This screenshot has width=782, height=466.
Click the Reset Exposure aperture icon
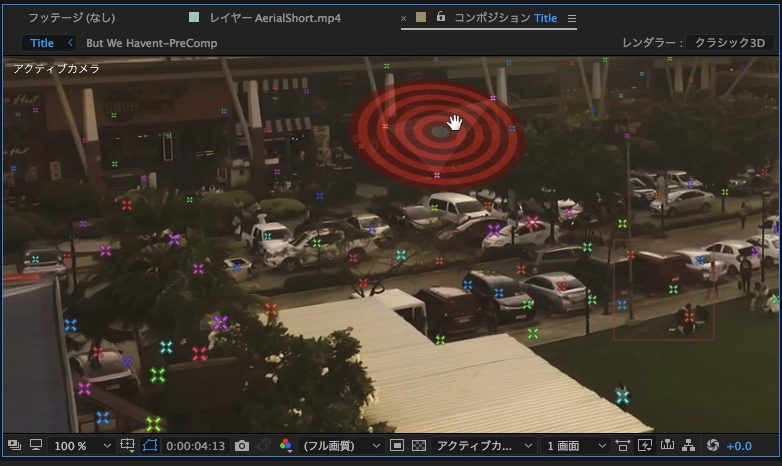click(713, 445)
